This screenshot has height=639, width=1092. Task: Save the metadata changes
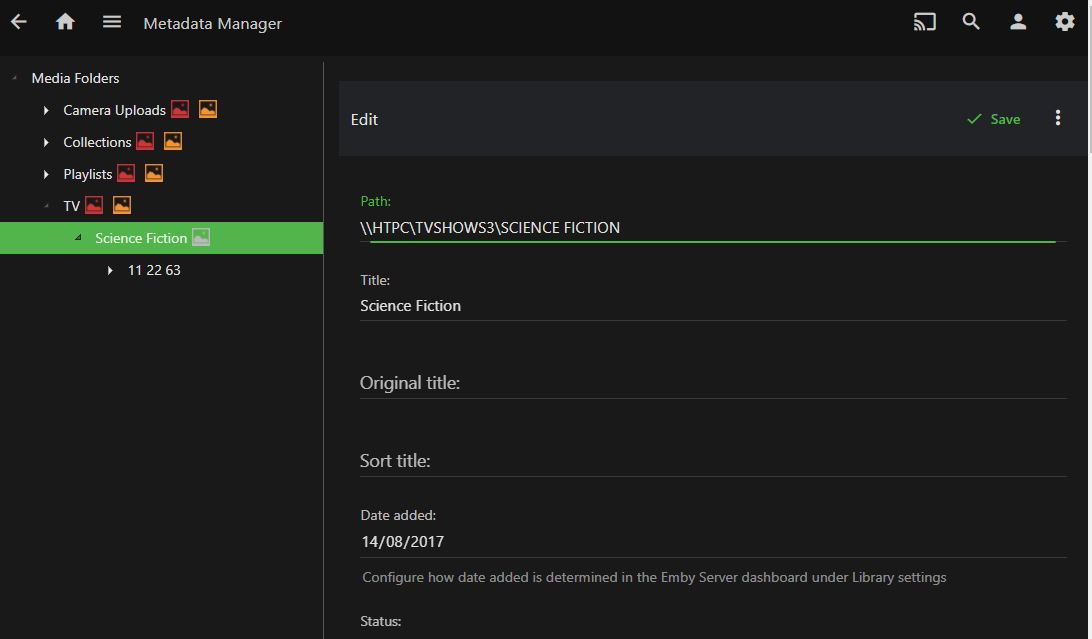pyautogui.click(x=993, y=119)
